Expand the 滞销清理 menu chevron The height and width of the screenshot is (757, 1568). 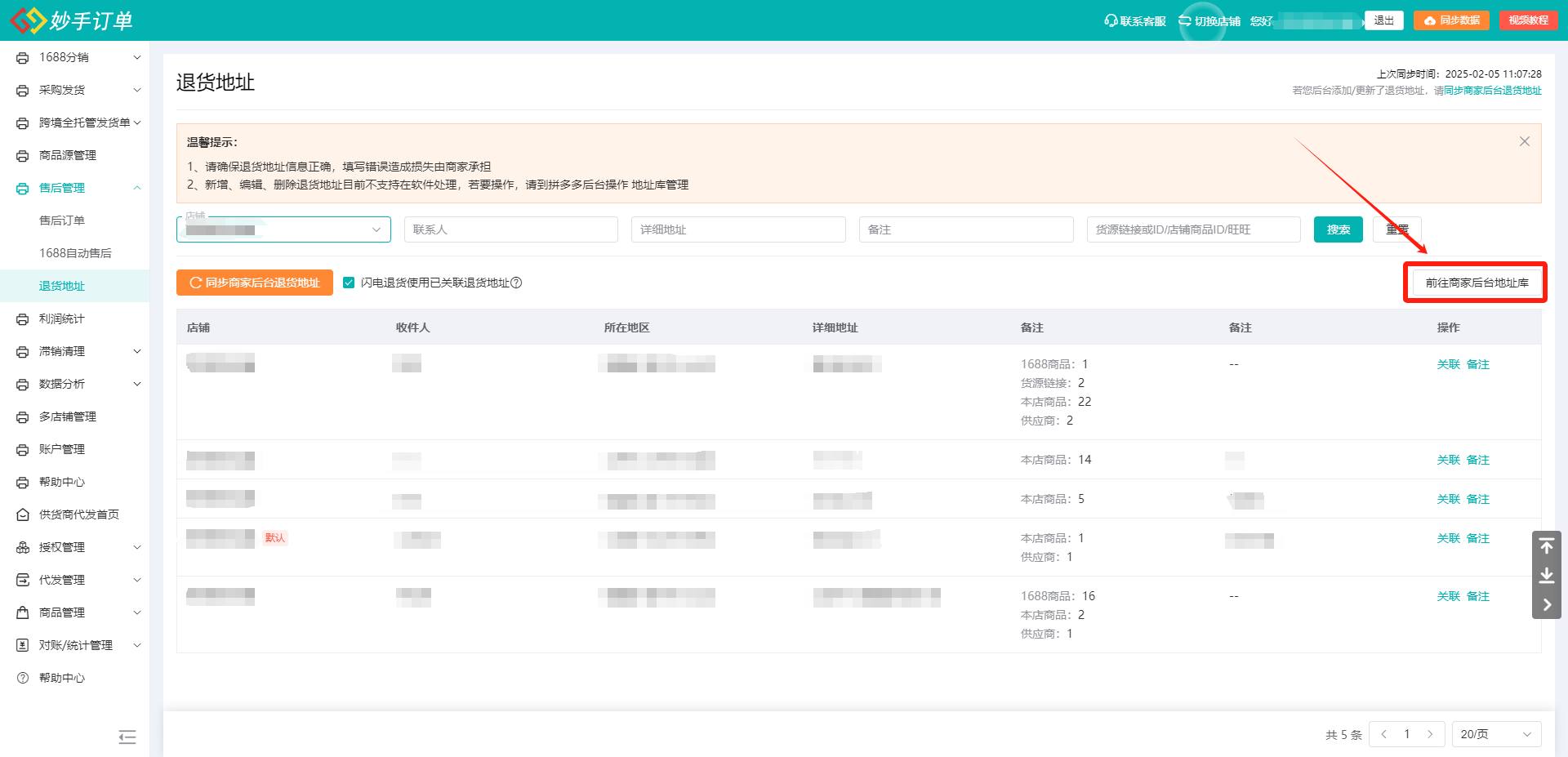[x=137, y=351]
